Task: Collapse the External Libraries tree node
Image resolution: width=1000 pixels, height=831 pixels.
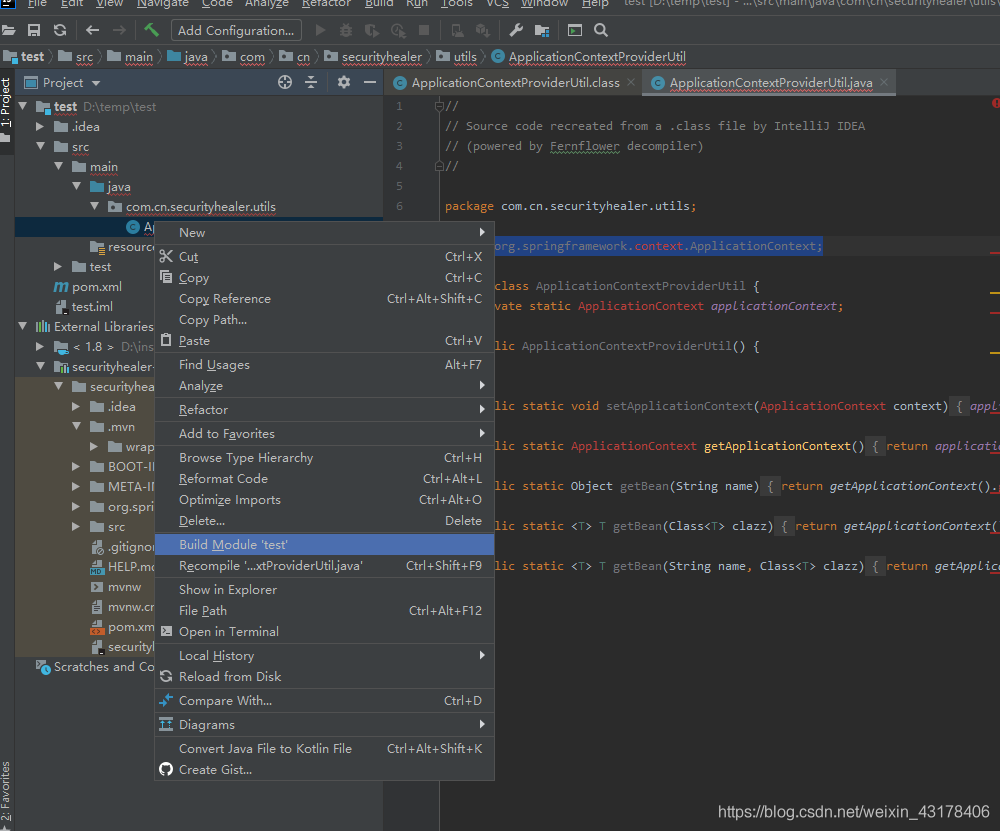Action: (23, 326)
